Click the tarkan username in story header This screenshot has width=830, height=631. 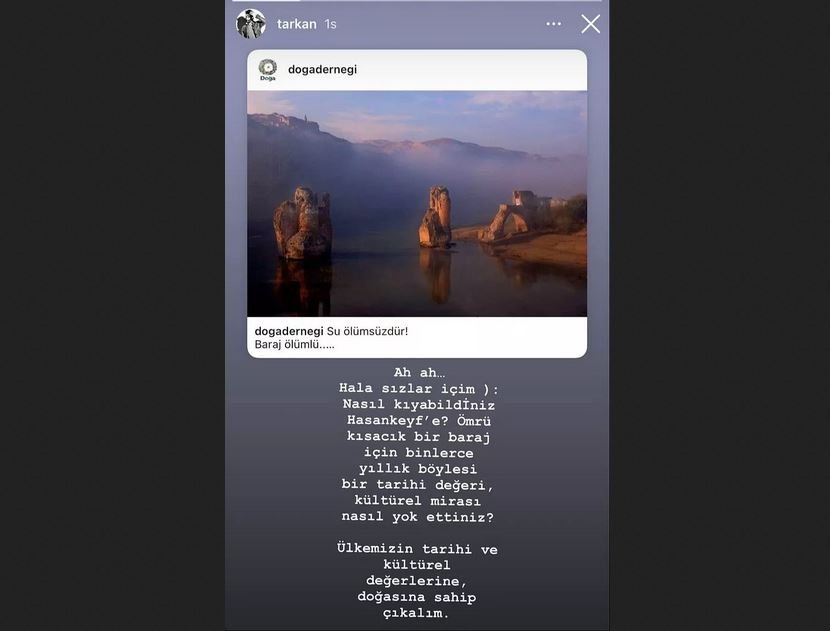[296, 24]
